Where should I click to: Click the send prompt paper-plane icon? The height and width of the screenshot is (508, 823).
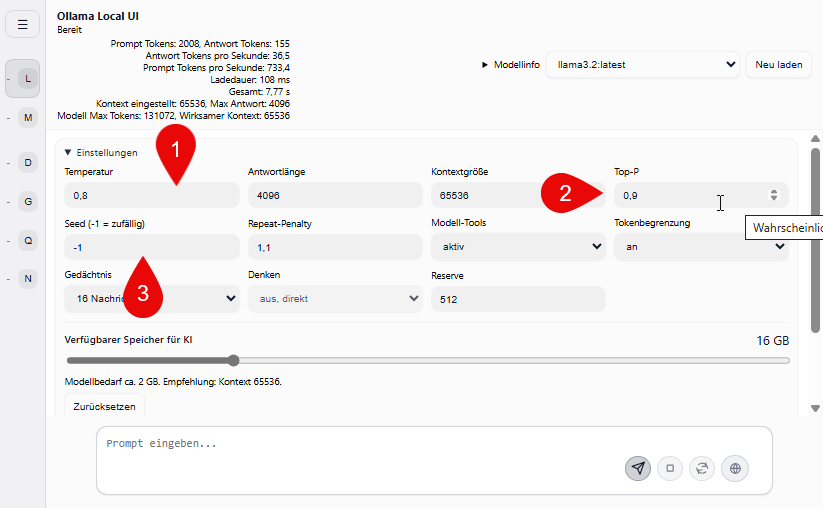(637, 468)
